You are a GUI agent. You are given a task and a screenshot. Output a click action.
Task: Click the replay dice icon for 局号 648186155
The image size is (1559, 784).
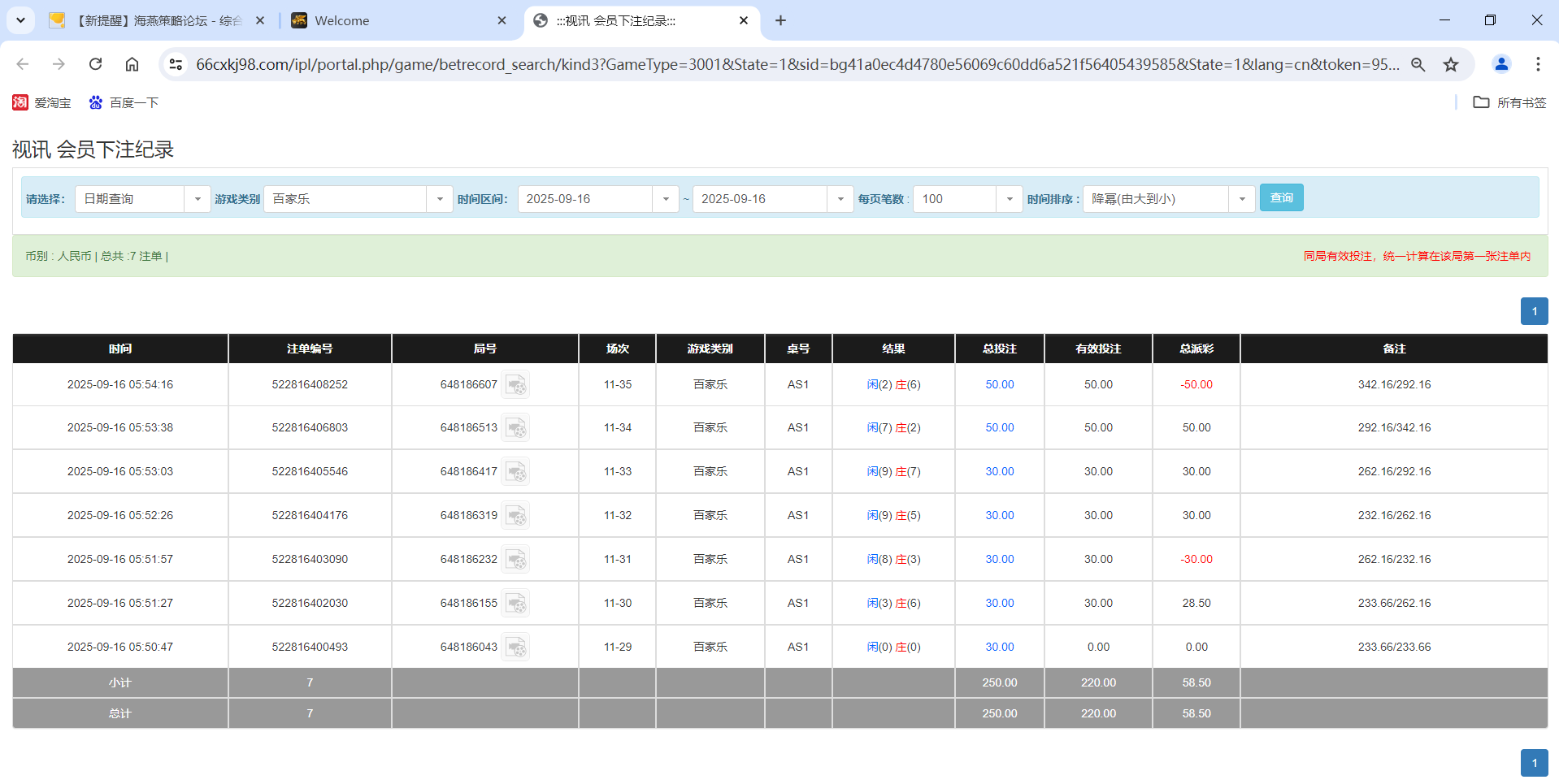[516, 603]
